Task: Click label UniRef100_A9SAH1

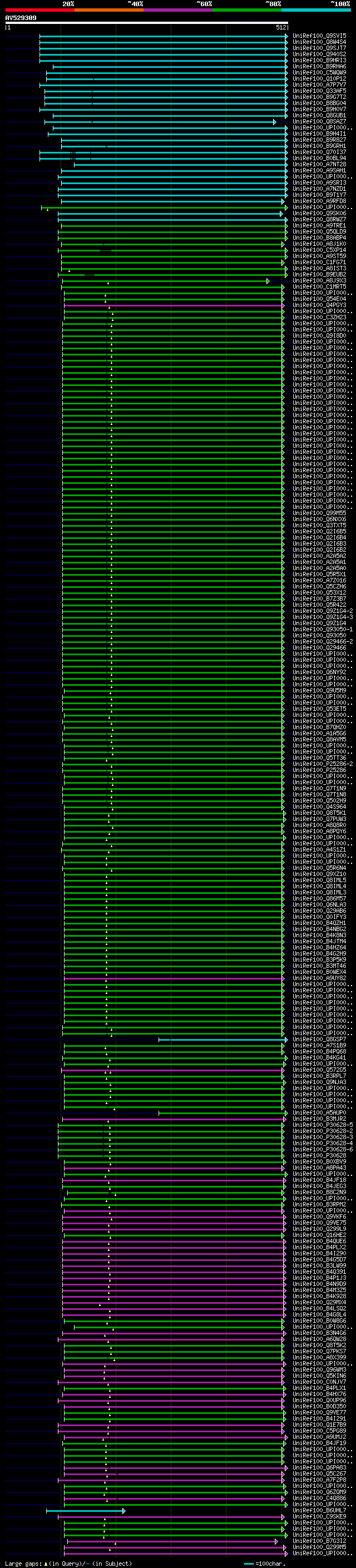Action: coord(319,170)
